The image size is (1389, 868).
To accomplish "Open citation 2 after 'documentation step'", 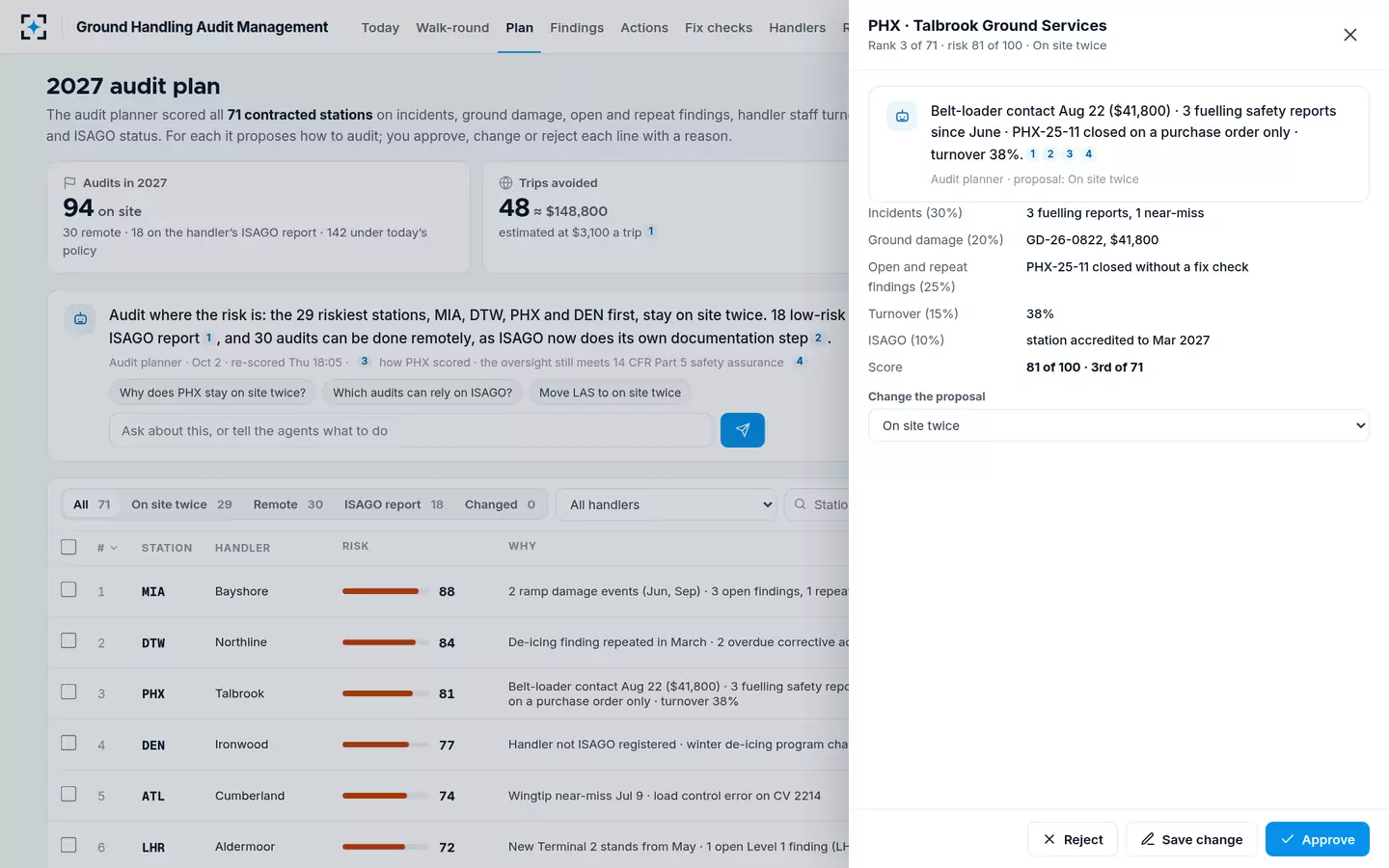I will coord(818,339).
